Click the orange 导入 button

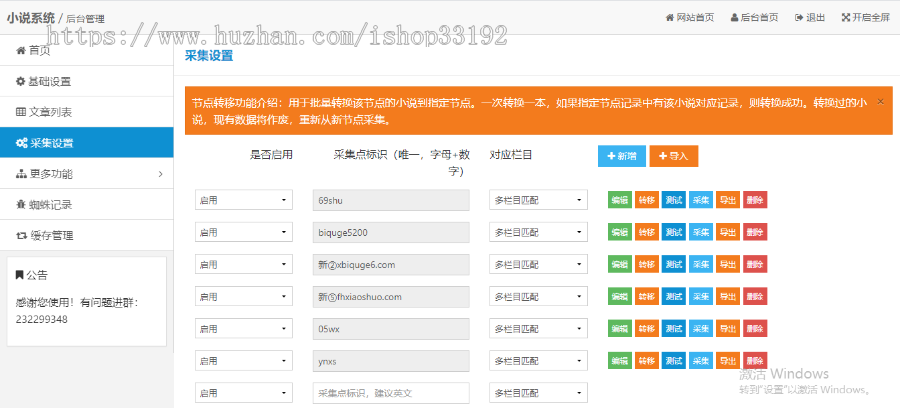pyautogui.click(x=674, y=156)
